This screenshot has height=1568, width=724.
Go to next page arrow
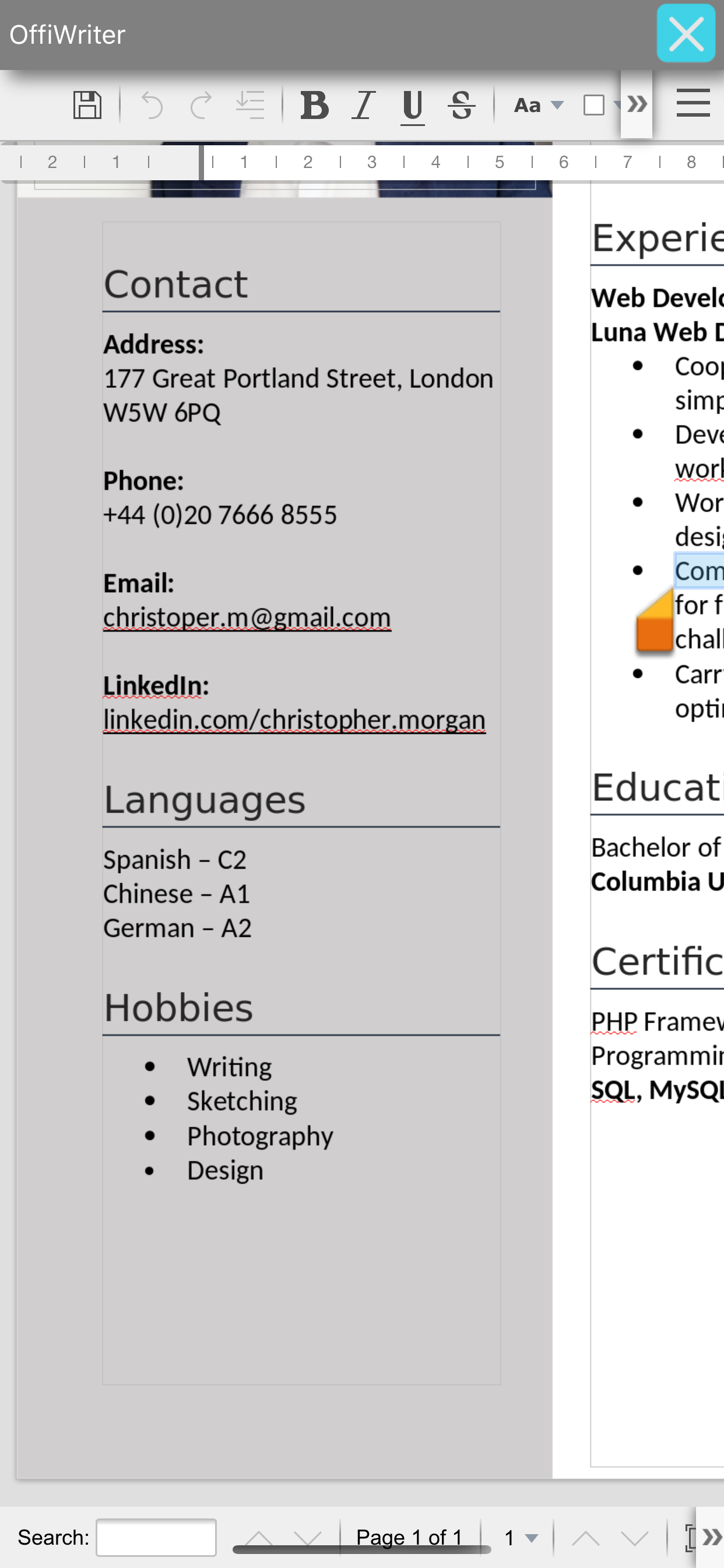click(635, 1538)
